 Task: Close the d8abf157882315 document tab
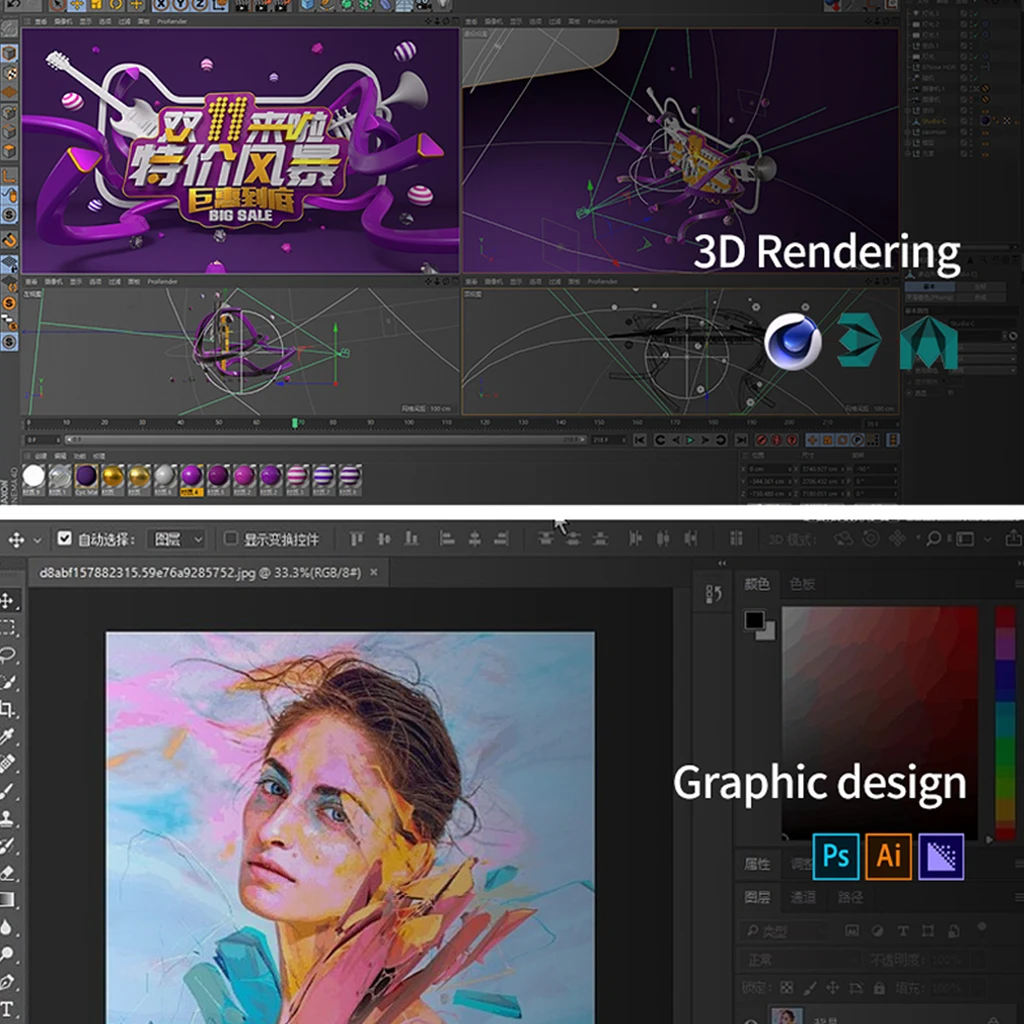click(374, 573)
